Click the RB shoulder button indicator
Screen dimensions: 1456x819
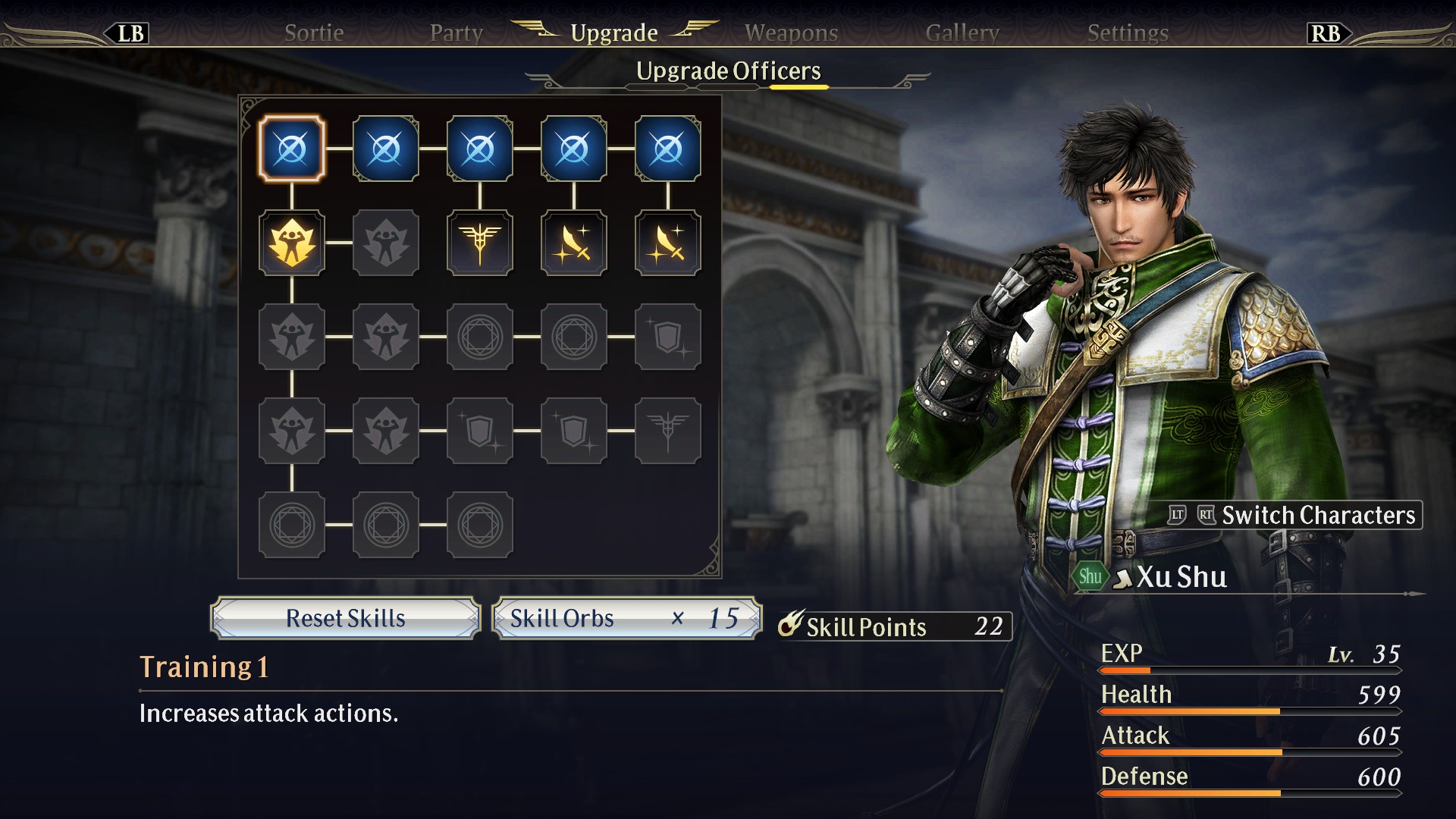(x=1326, y=33)
